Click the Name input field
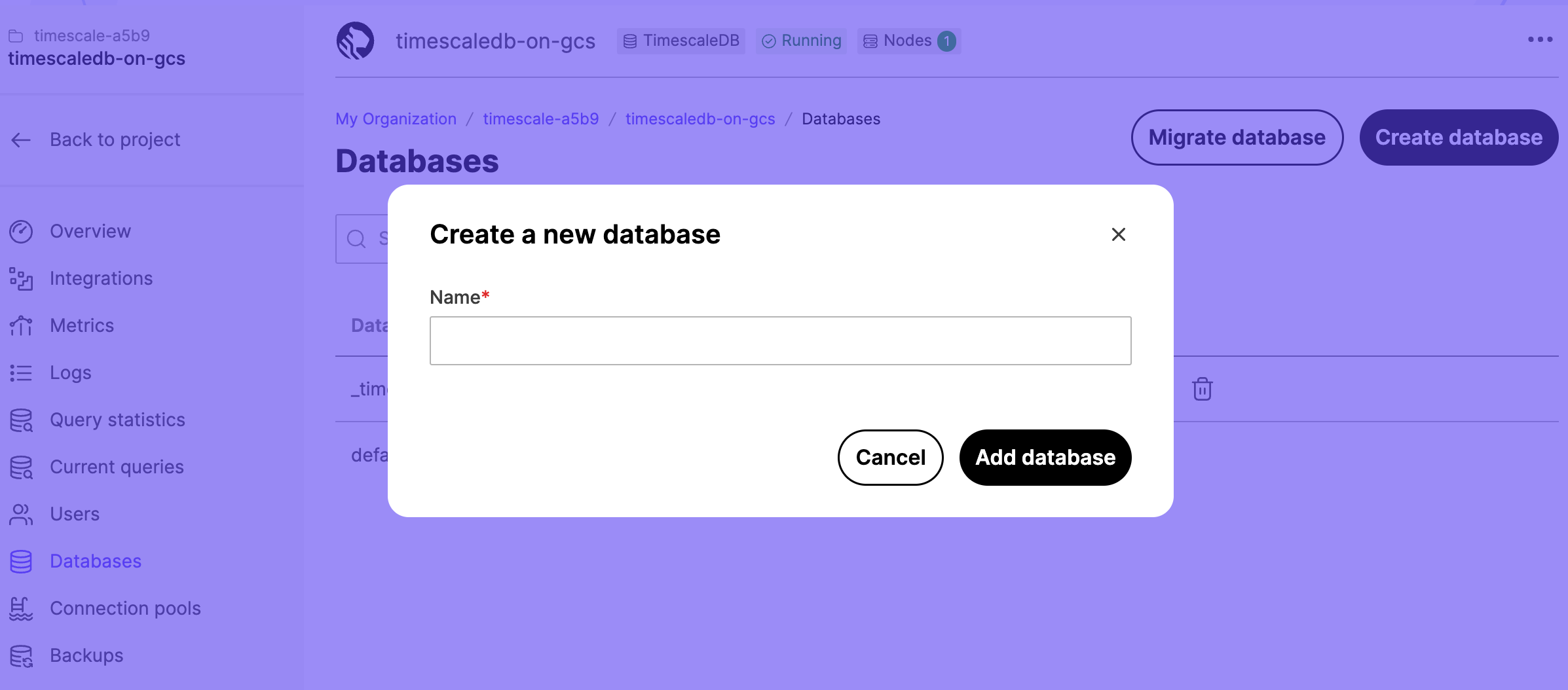This screenshot has width=1568, height=690. [780, 340]
